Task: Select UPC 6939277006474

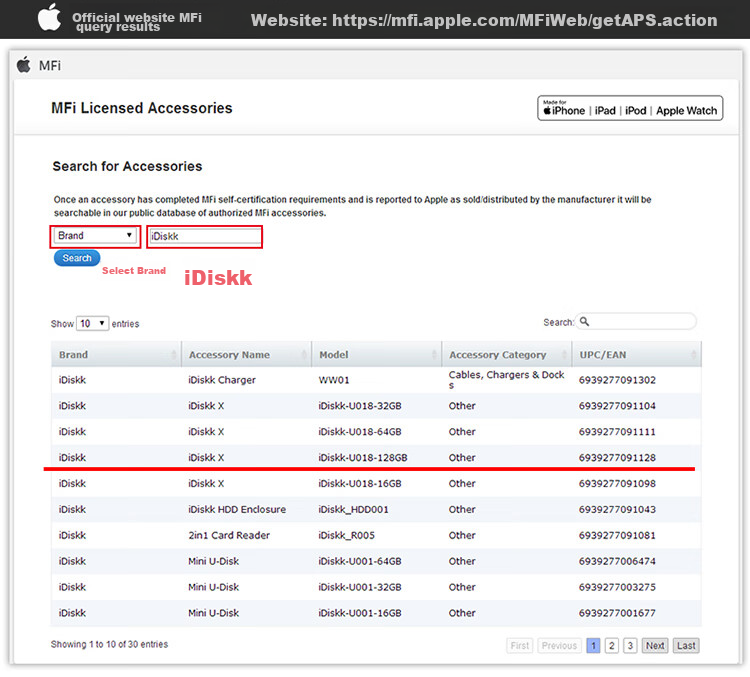Action: [617, 561]
